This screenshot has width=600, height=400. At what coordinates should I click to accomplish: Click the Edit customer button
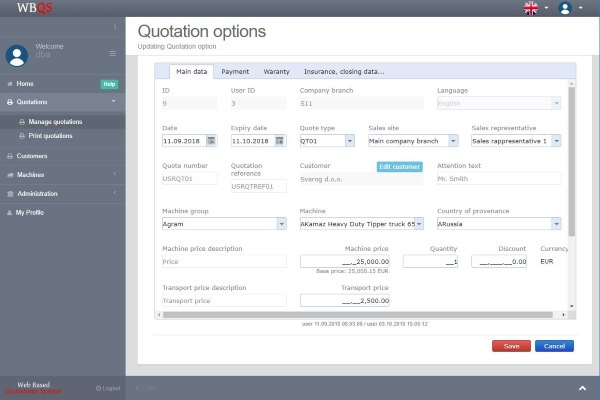[399, 166]
